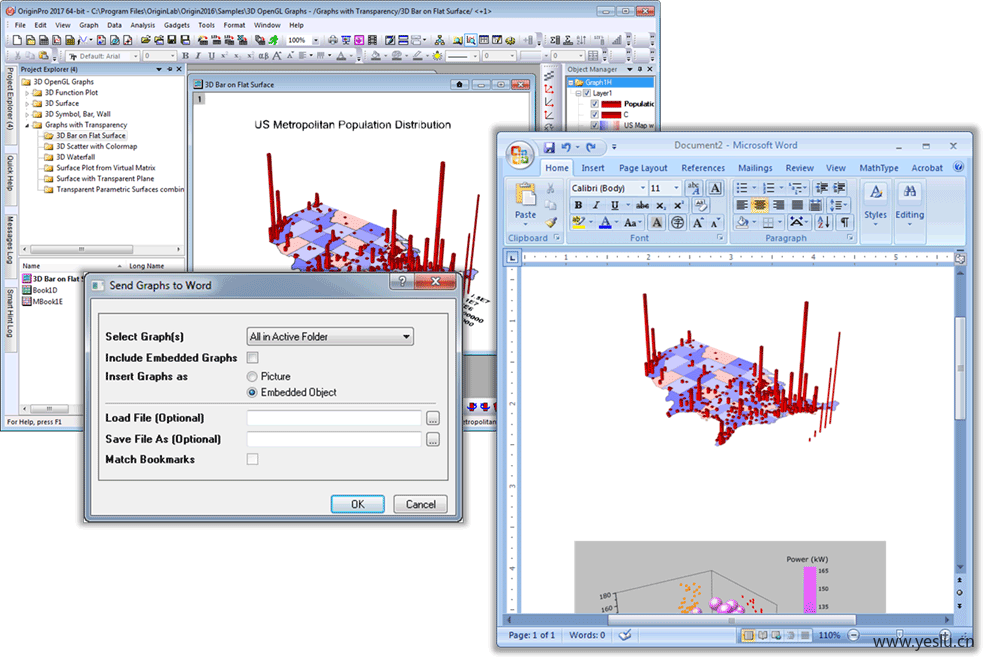986x661 pixels.
Task: Open the Gadgets menu in Origin
Action: pos(177,25)
